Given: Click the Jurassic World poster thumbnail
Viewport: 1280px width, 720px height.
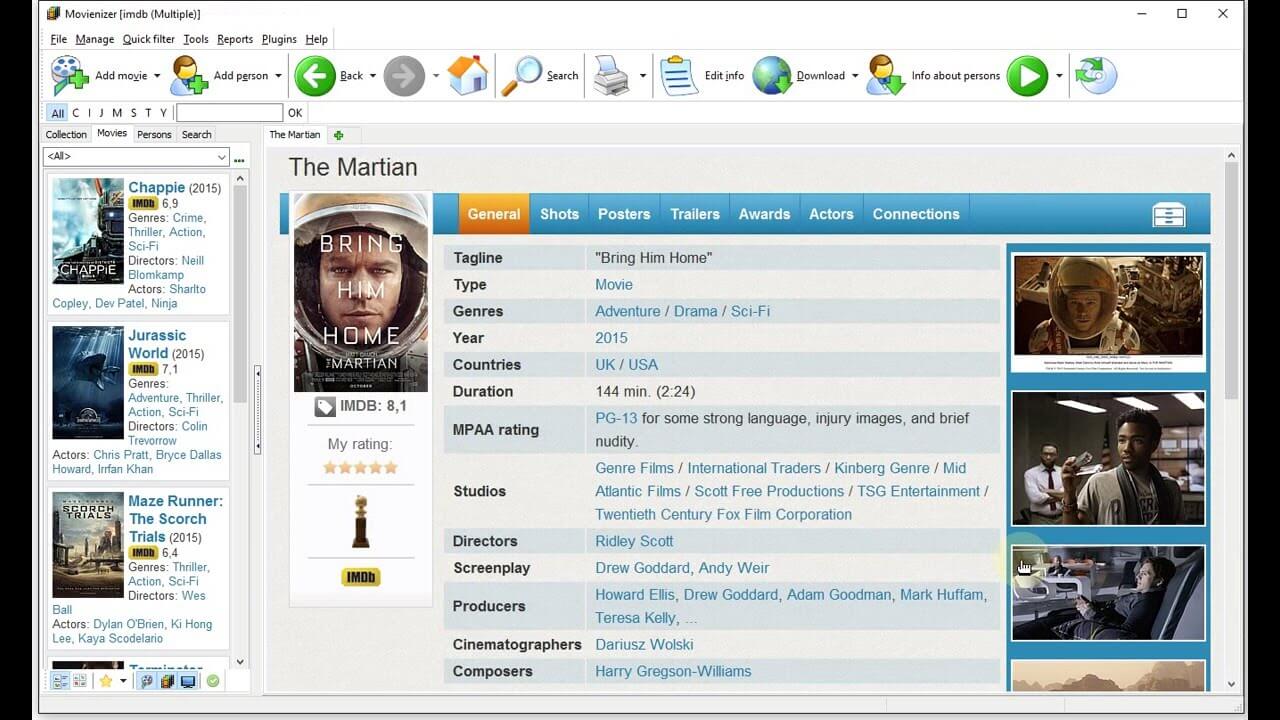Looking at the screenshot, I should click(x=88, y=383).
